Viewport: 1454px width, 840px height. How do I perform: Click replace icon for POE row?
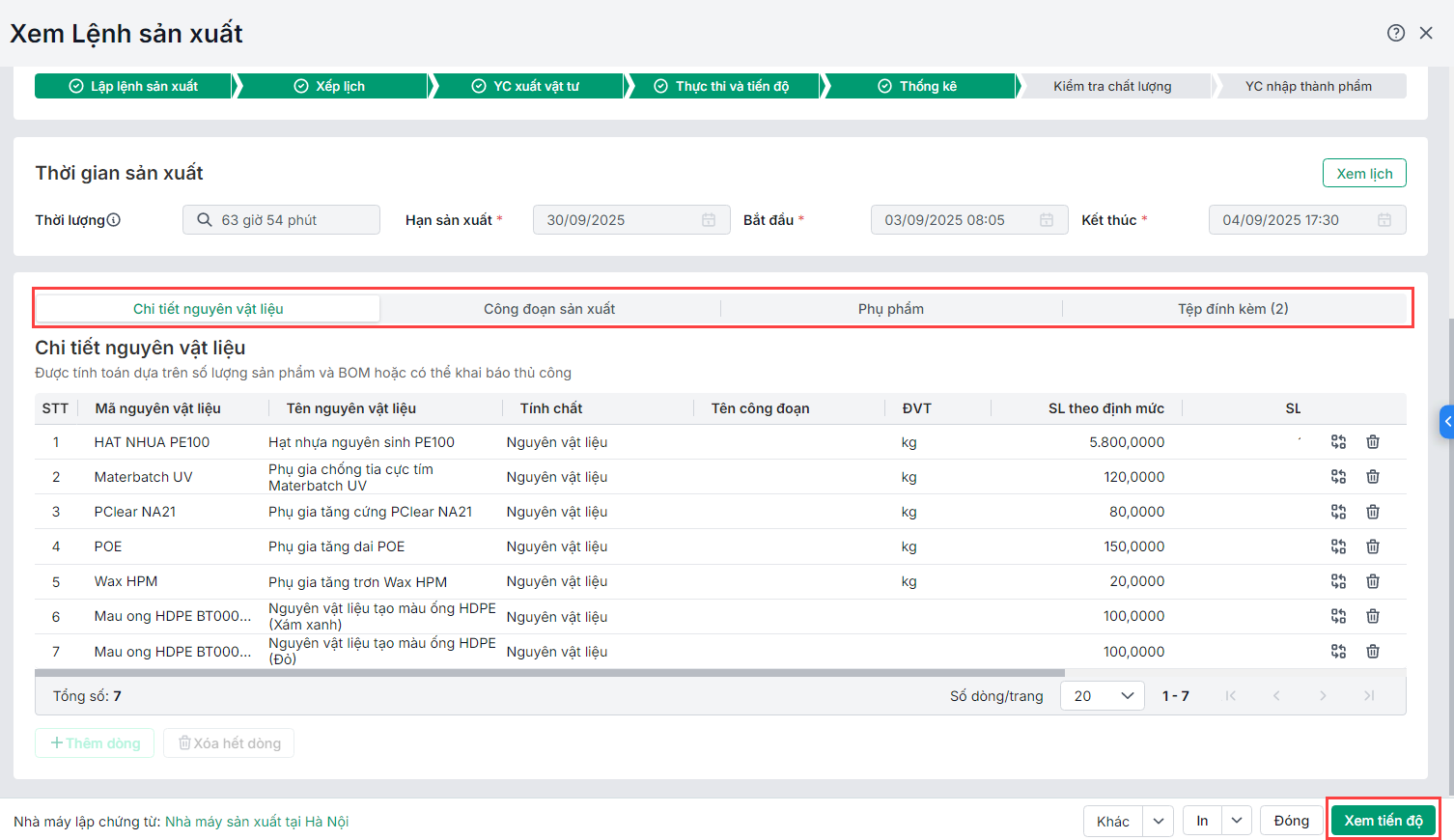(1338, 546)
